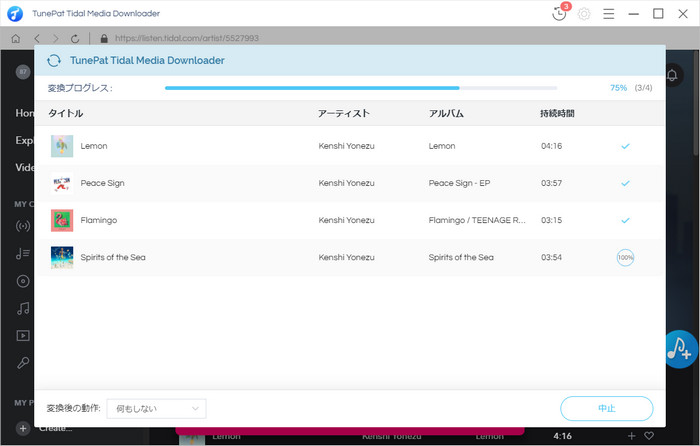Open the playlist note icon in Tidal sidebar
Viewport: 700px width, 446px height.
click(23, 254)
